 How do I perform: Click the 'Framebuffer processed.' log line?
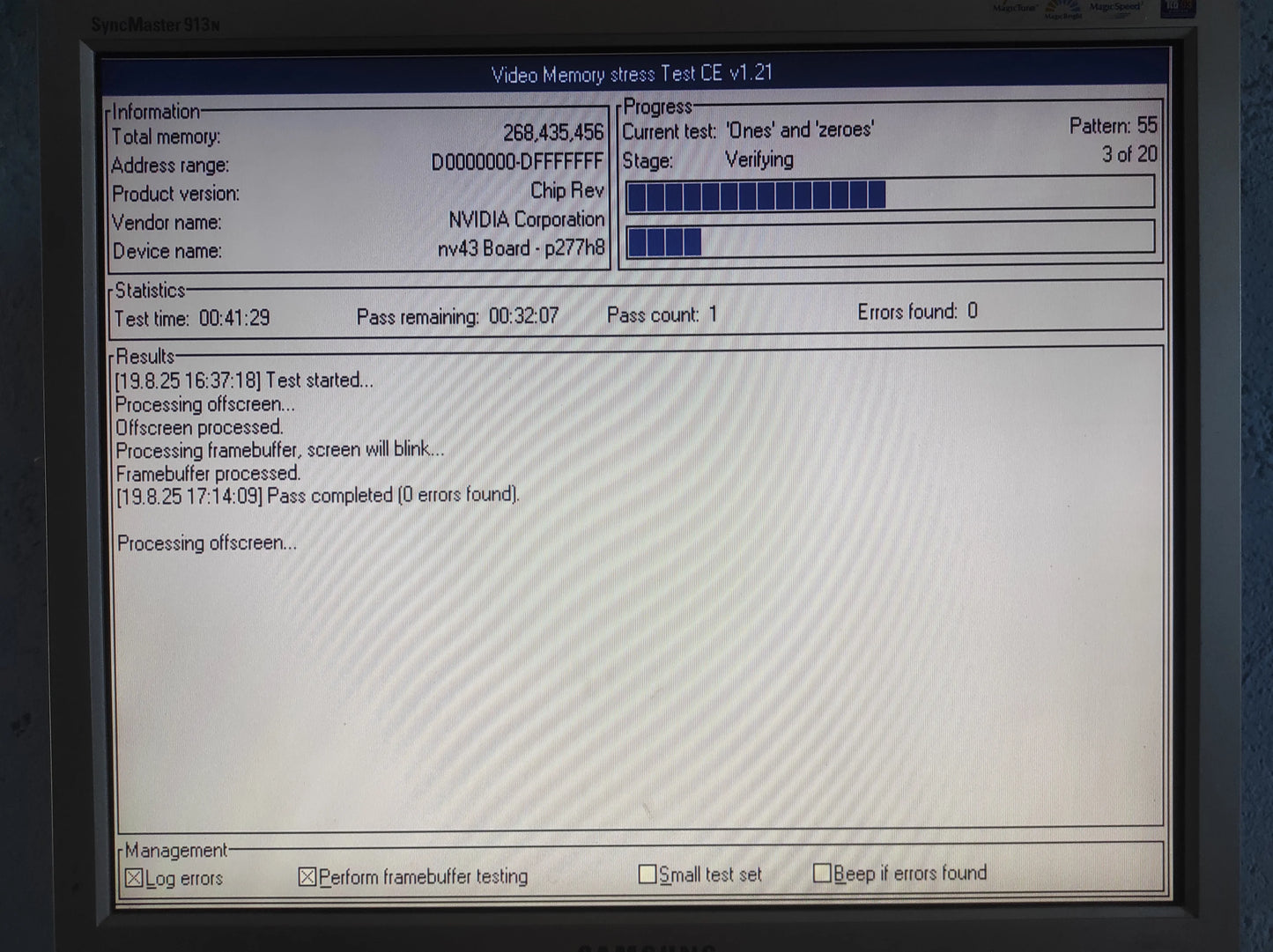tap(208, 473)
